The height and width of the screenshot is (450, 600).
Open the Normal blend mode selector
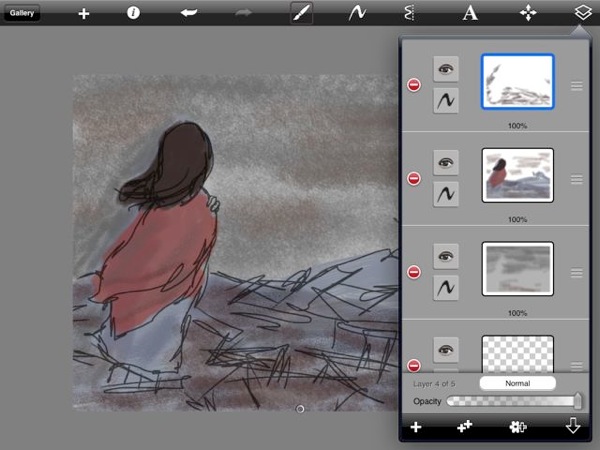516,383
